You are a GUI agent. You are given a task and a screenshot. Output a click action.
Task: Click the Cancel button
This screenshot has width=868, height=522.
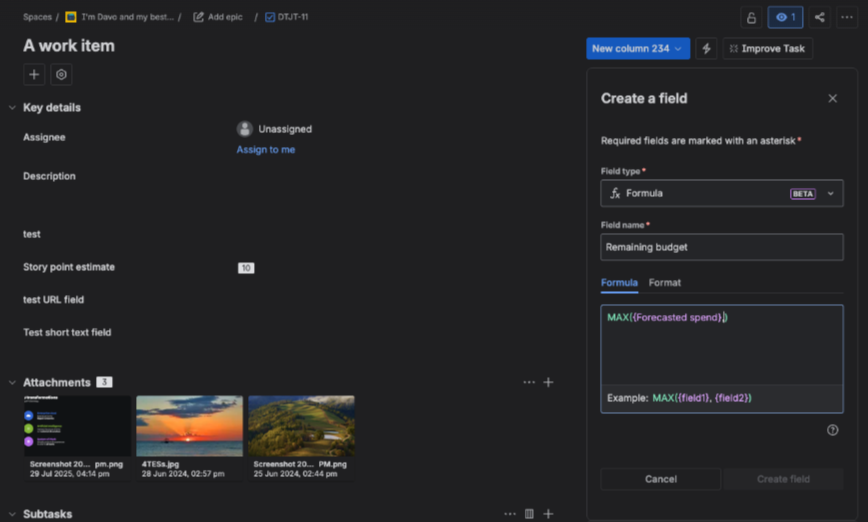[x=660, y=479]
